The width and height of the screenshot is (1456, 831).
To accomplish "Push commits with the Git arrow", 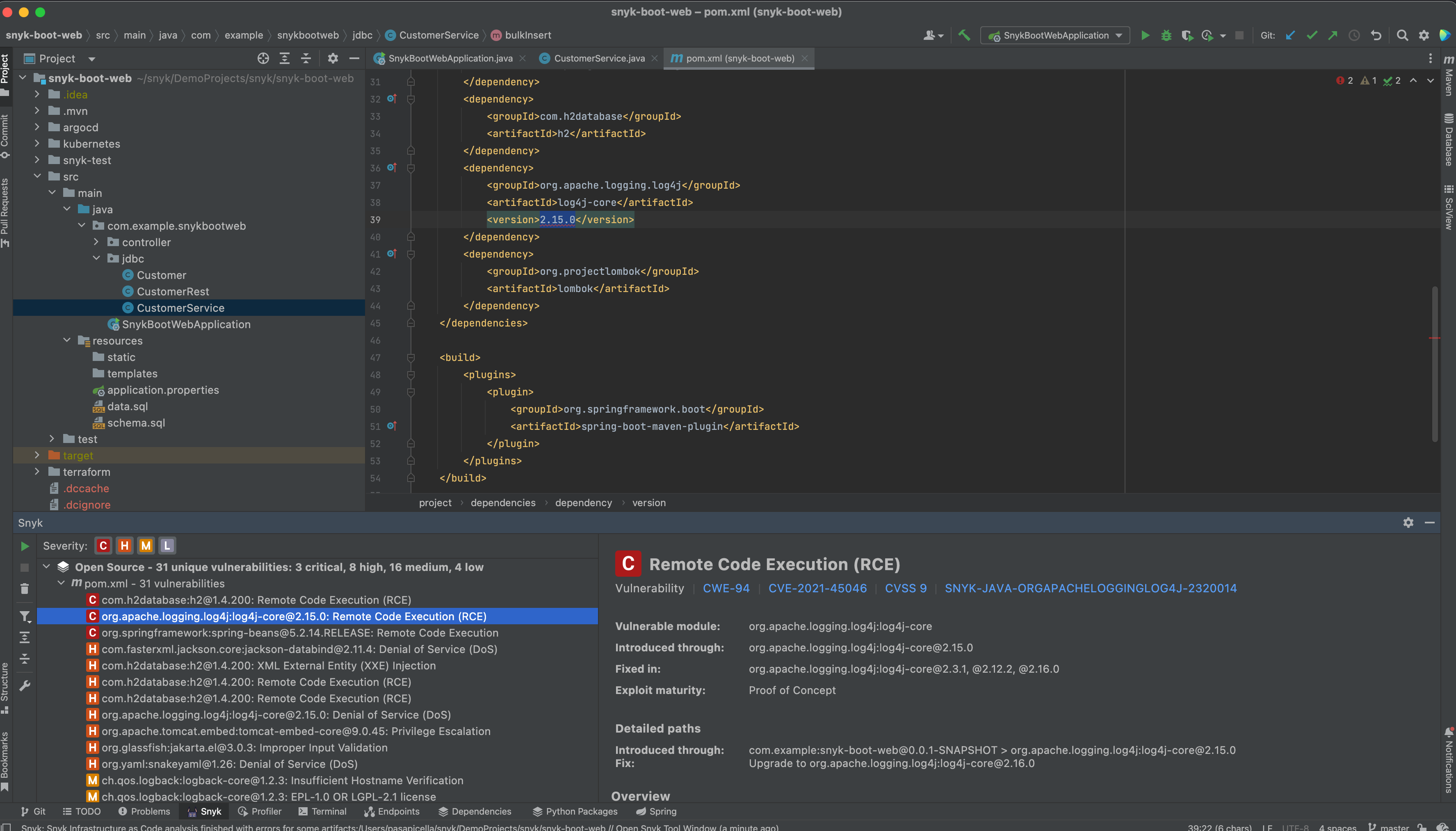I will [1333, 35].
